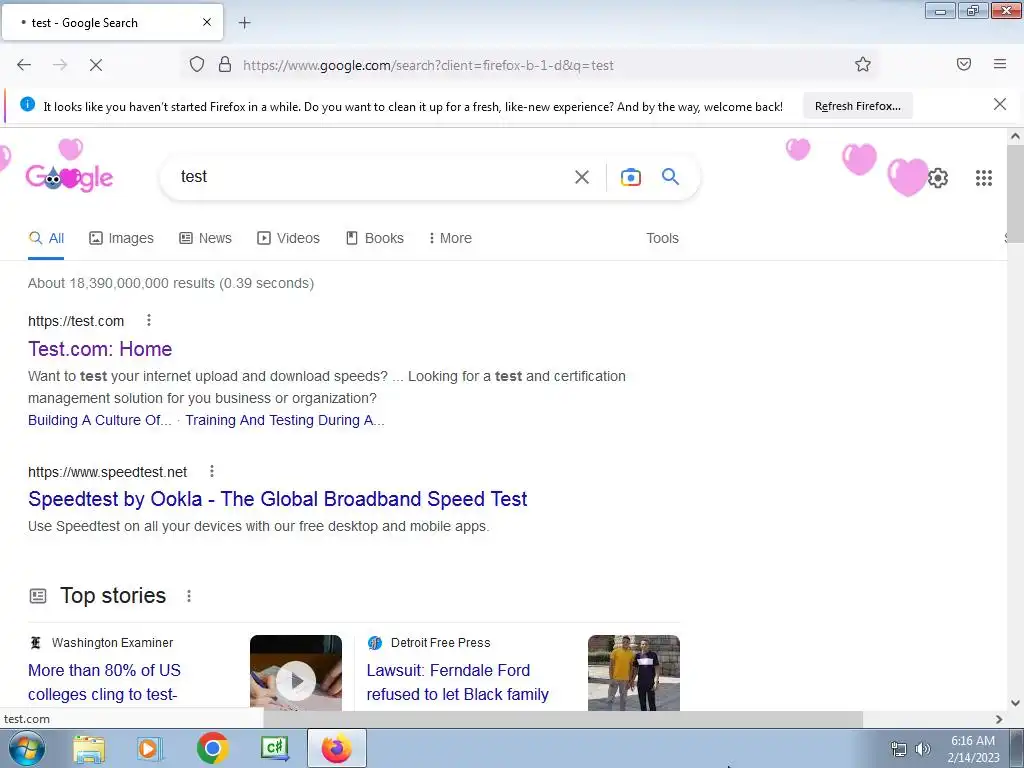Open the C# application taskbar icon
Viewport: 1024px width, 768px height.
[x=274, y=748]
